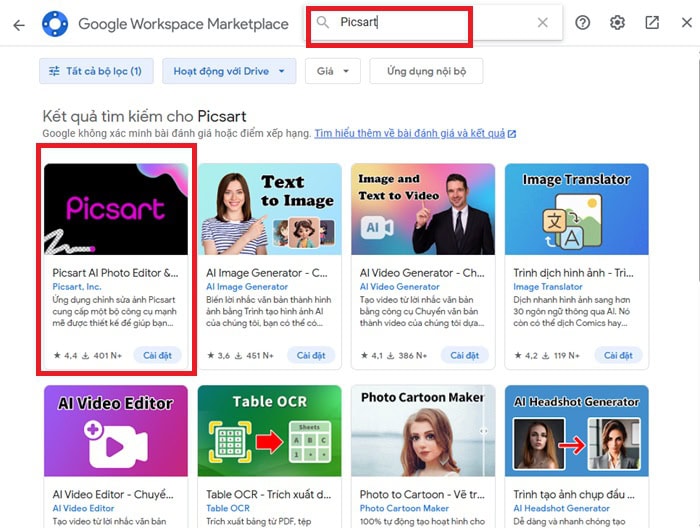Open the settings gear icon

(x=617, y=22)
